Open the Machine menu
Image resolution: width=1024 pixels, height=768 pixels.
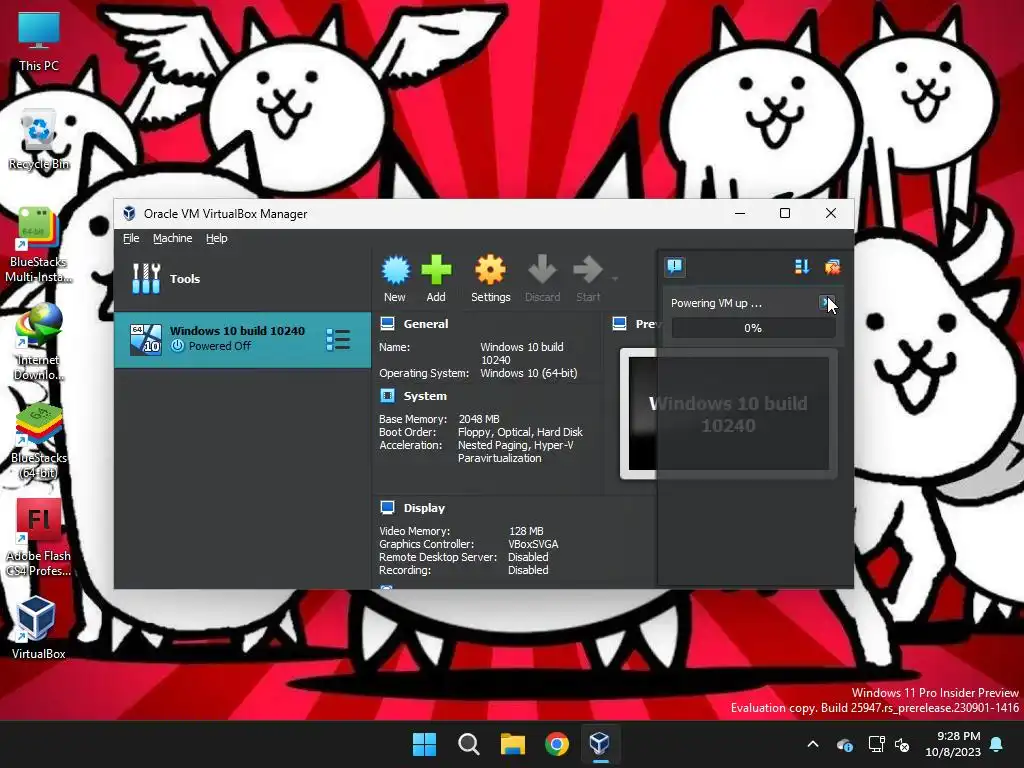pyautogui.click(x=172, y=238)
